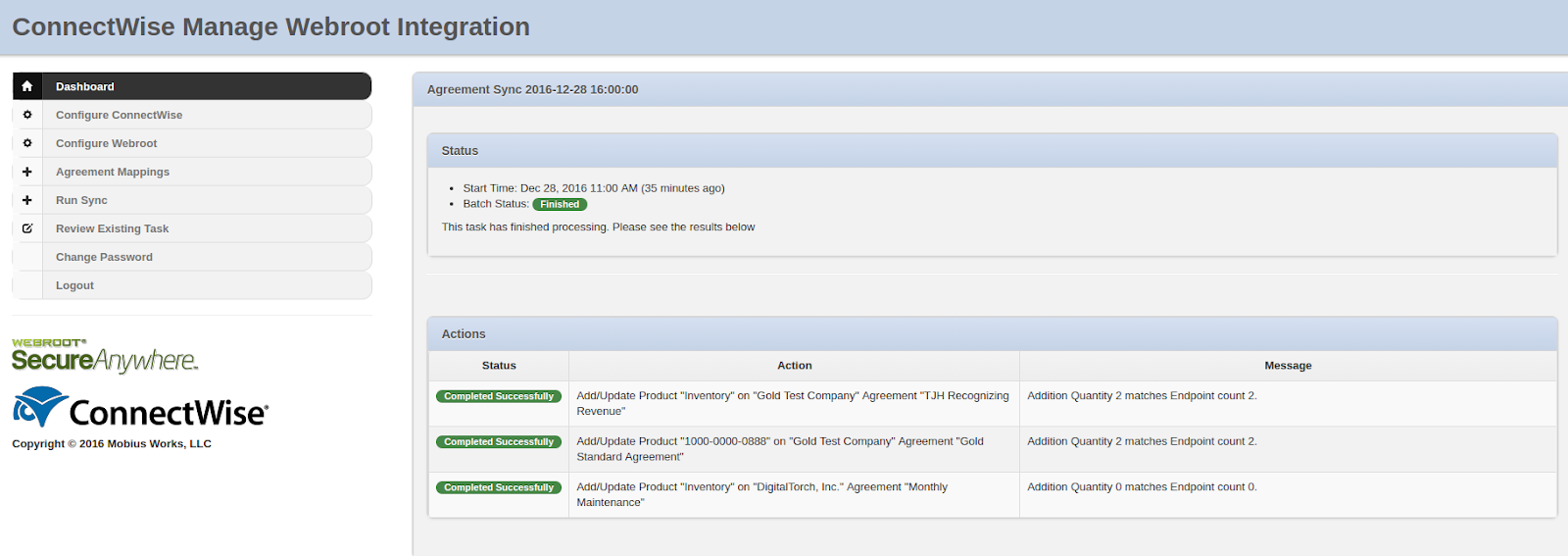Viewport: 1568px width, 556px height.
Task: Click the Webroot SecureAnywhere logo
Action: 105,356
